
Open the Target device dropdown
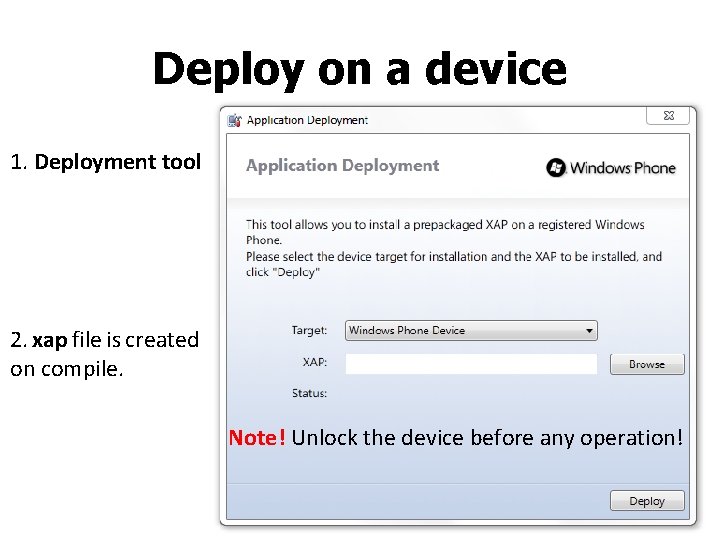(x=471, y=331)
